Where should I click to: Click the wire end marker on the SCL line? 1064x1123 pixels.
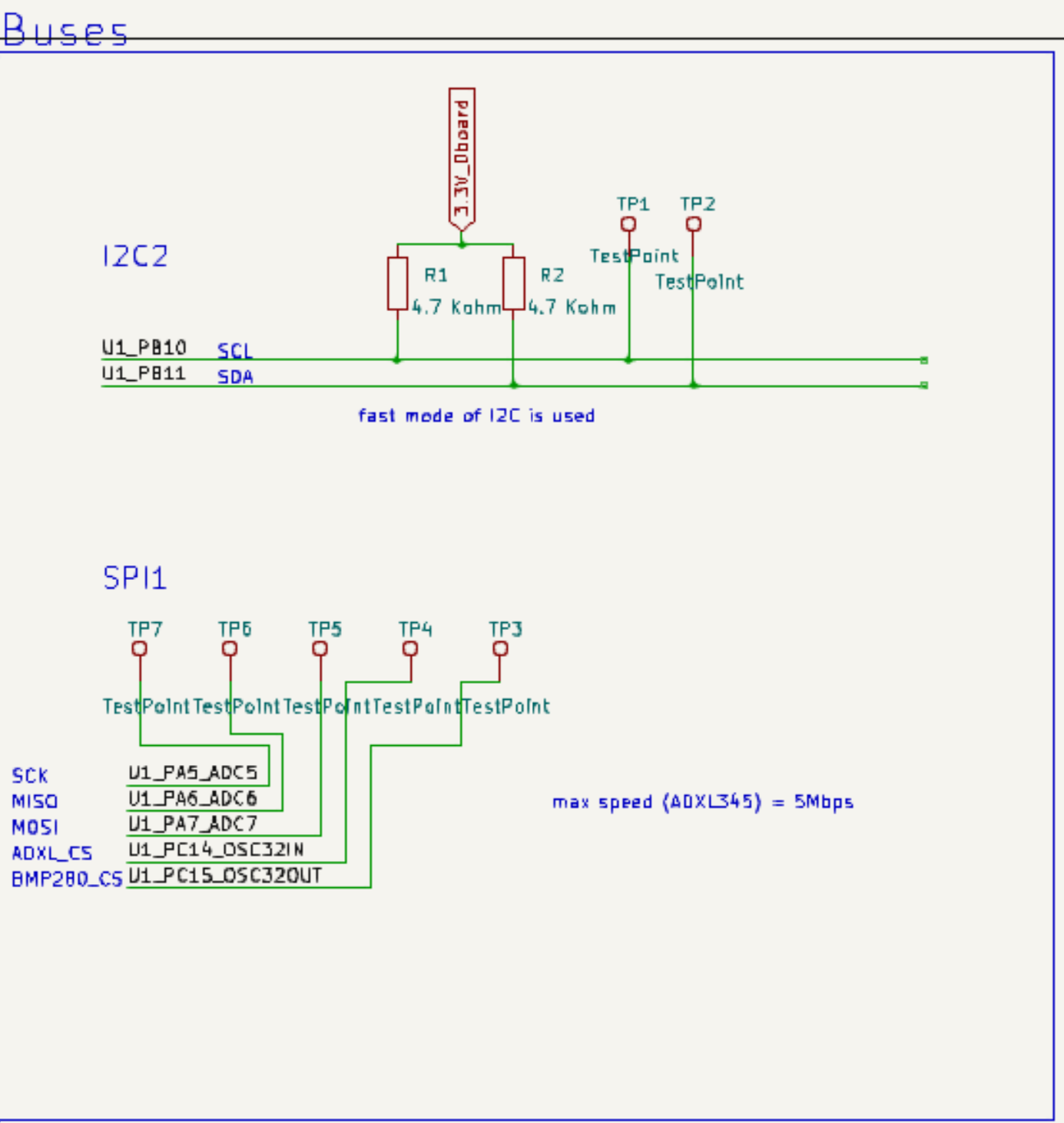[x=924, y=359]
